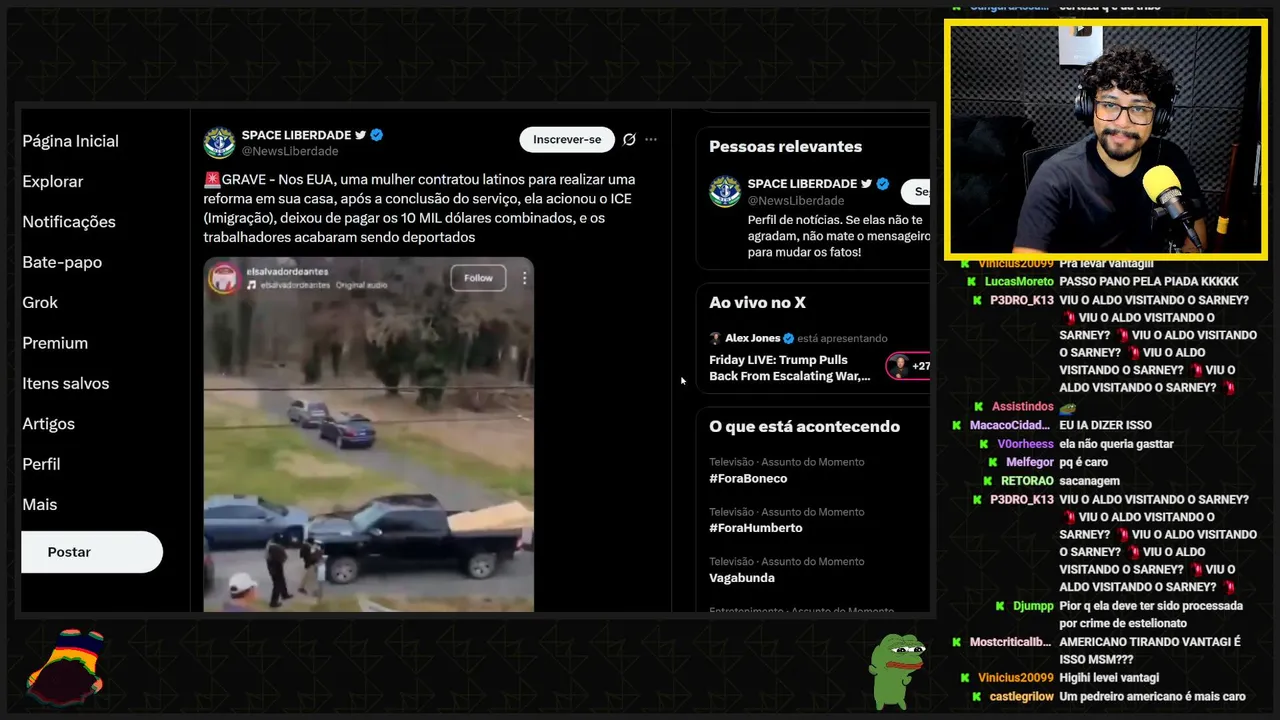Open Explorar in the sidebar
Screen dimensions: 1280x720
[53, 181]
